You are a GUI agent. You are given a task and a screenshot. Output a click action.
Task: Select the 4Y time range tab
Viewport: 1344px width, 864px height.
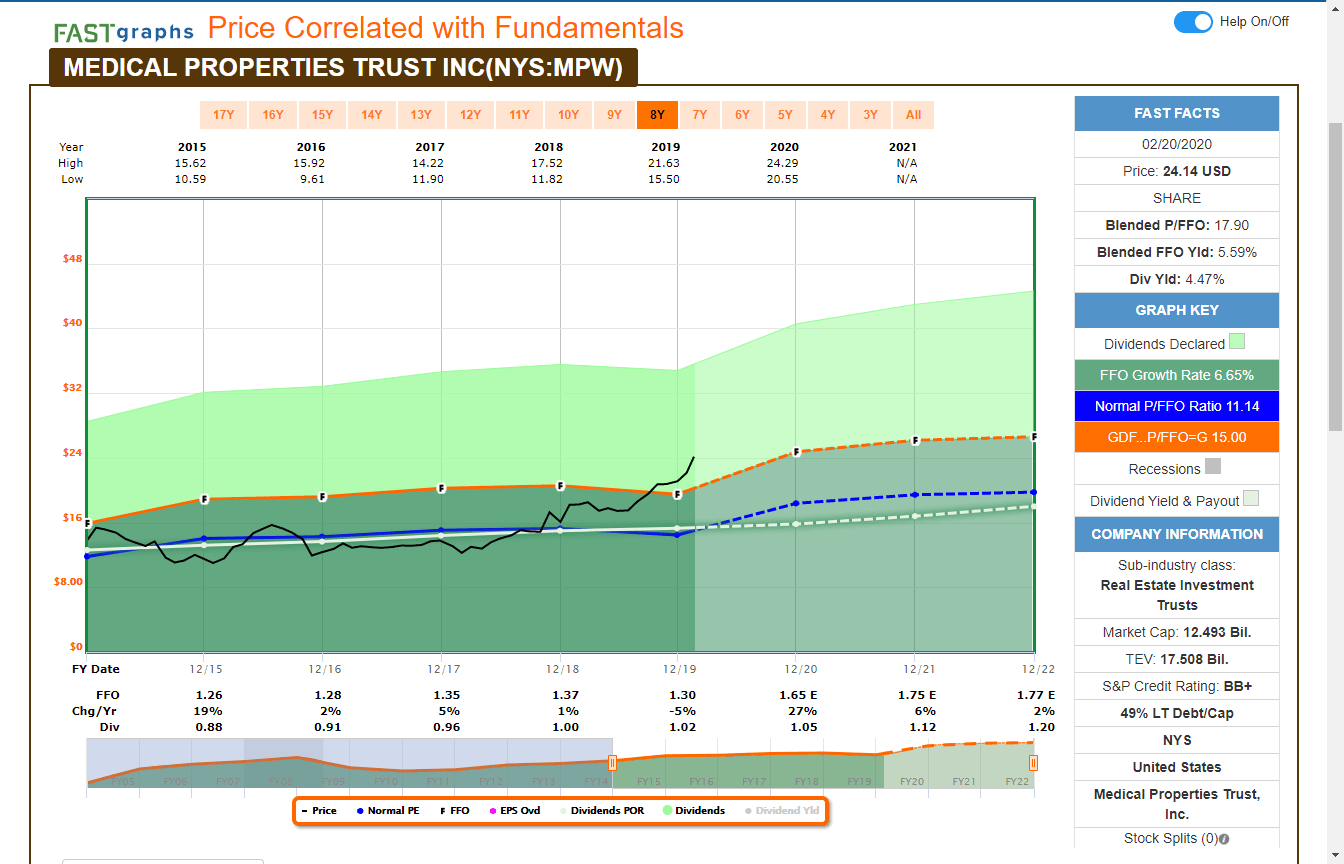click(x=828, y=115)
